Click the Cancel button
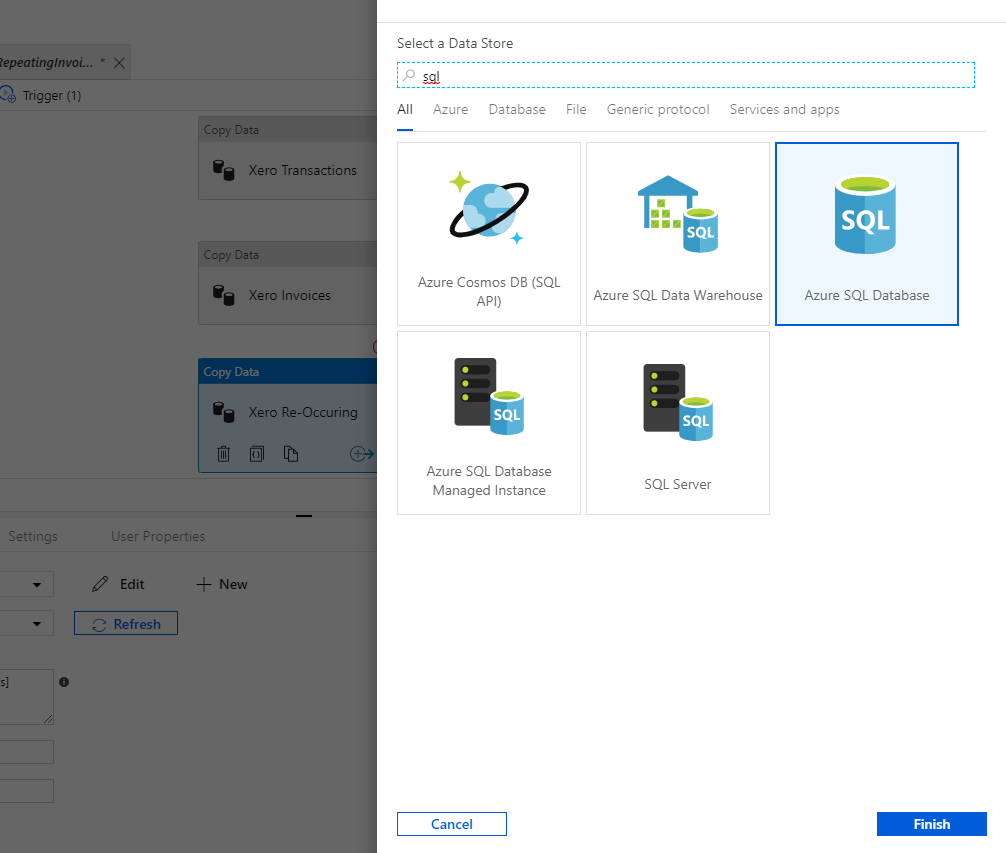Image resolution: width=1006 pixels, height=853 pixels. point(452,824)
